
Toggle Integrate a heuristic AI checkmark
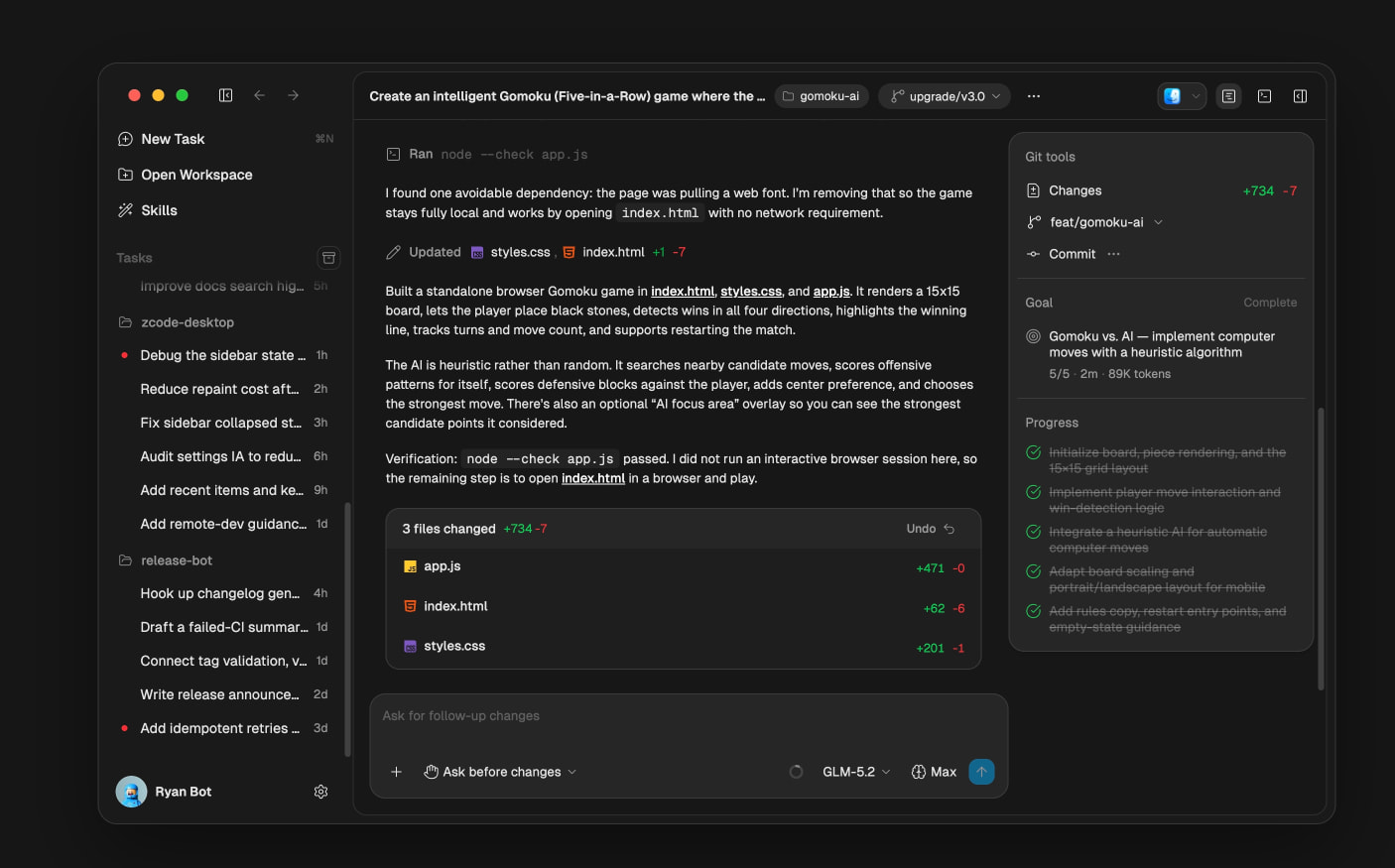click(1033, 532)
